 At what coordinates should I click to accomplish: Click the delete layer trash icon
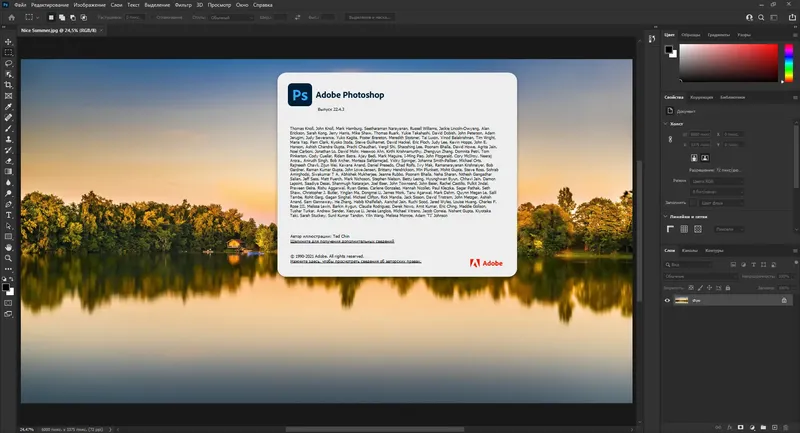pyautogui.click(x=786, y=427)
